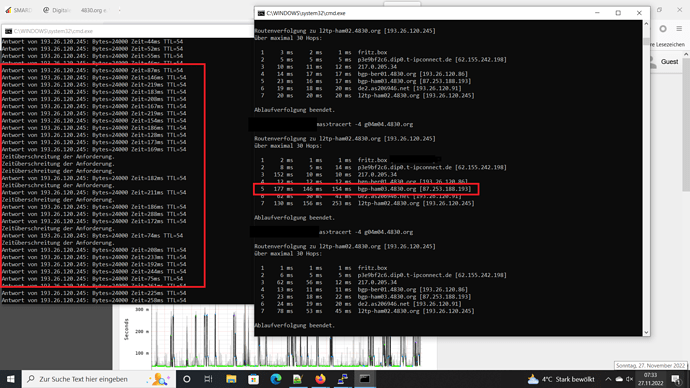Click the muted volume tray icon

pyautogui.click(x=630, y=379)
